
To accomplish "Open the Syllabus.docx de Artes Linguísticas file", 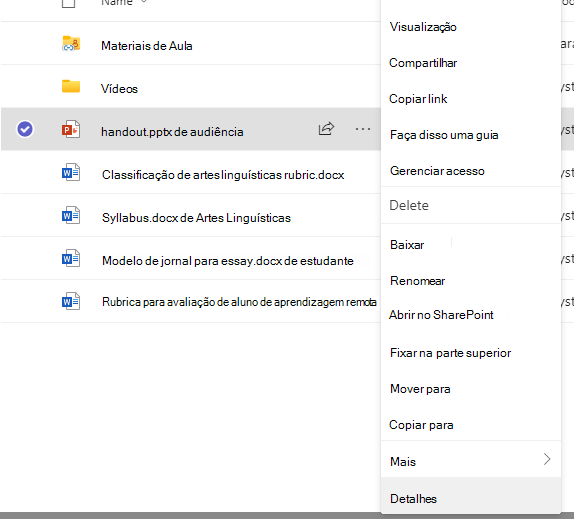I will 196,218.
